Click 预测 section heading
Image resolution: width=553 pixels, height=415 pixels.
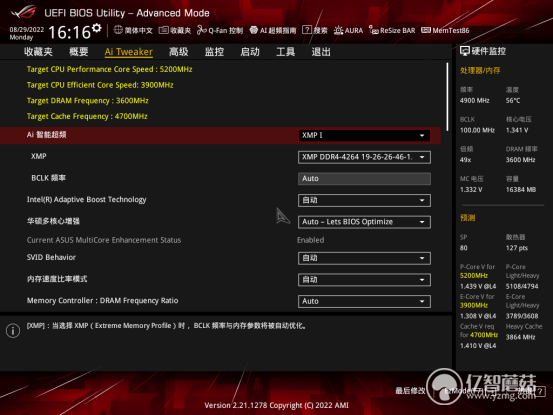(468, 218)
